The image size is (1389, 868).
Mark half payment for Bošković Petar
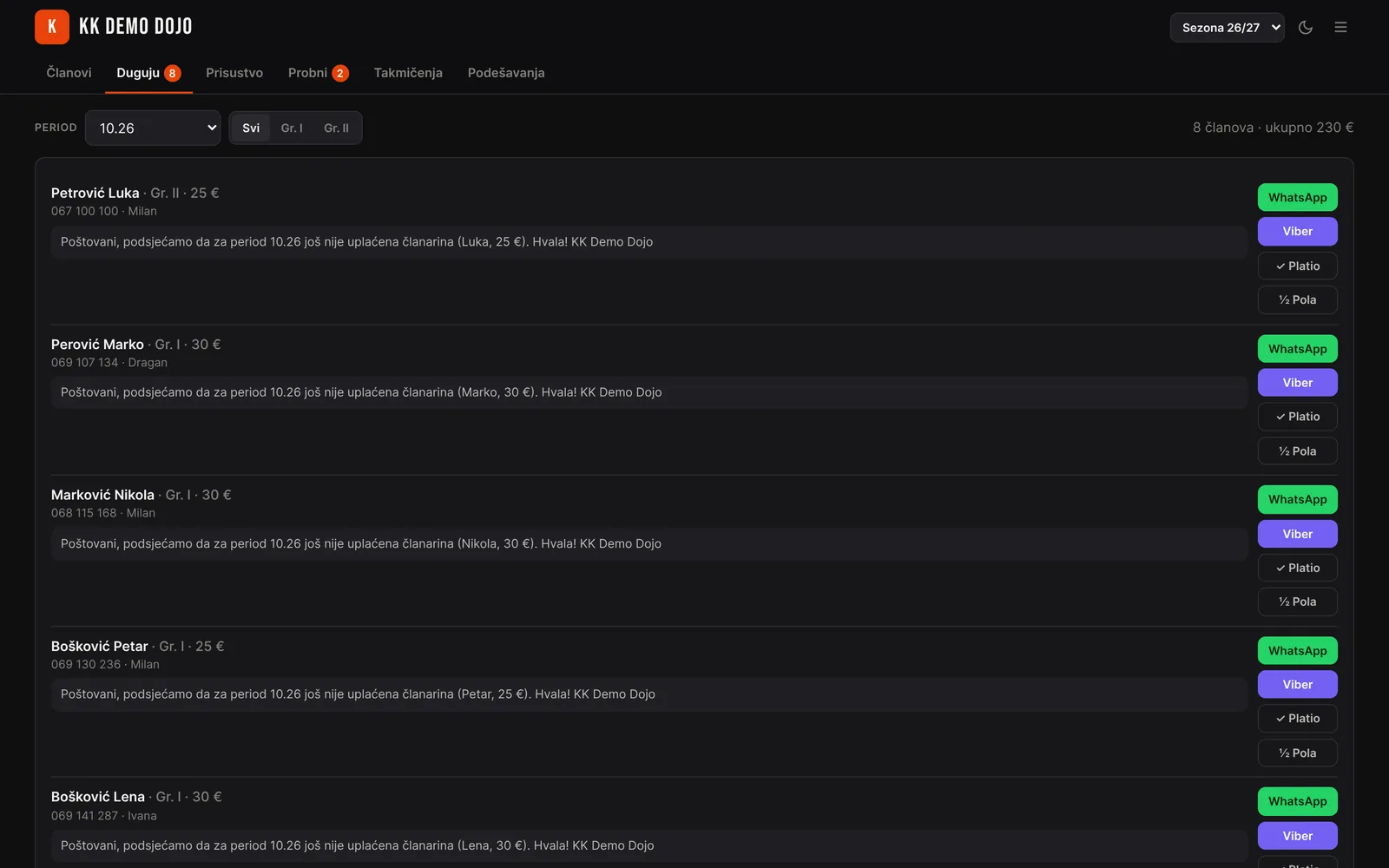(1297, 753)
